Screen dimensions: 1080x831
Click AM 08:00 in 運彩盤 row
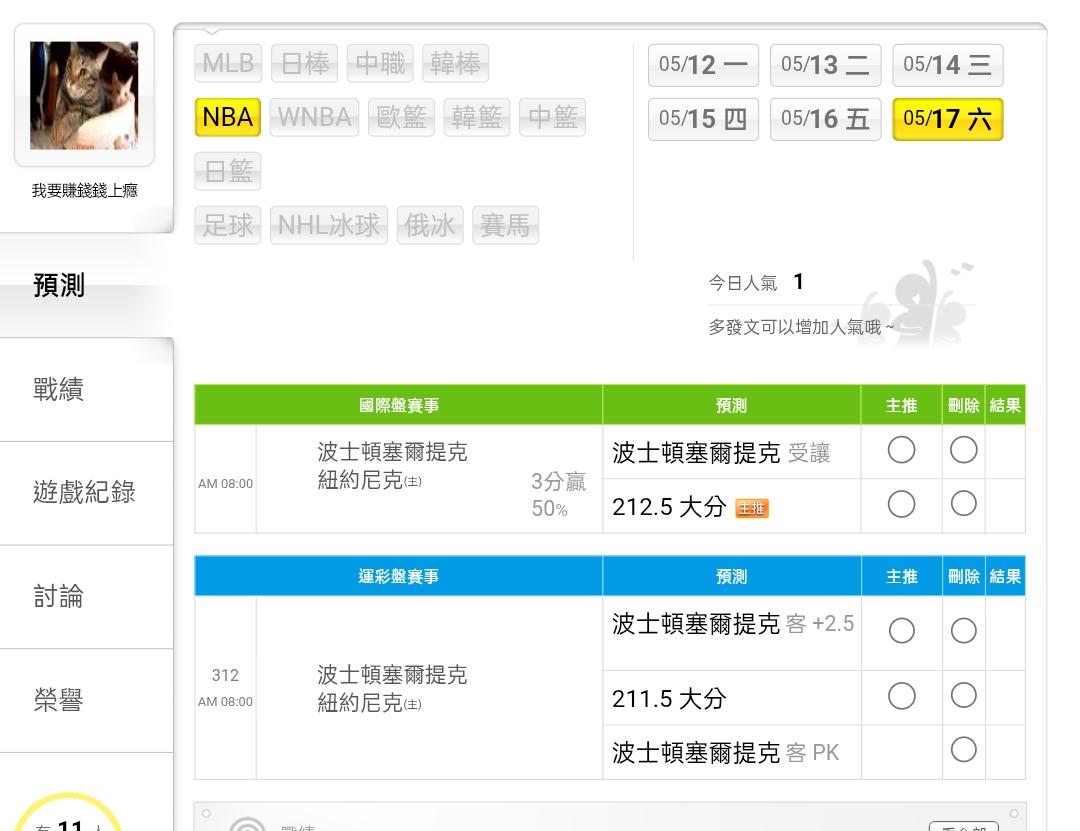pyautogui.click(x=225, y=701)
